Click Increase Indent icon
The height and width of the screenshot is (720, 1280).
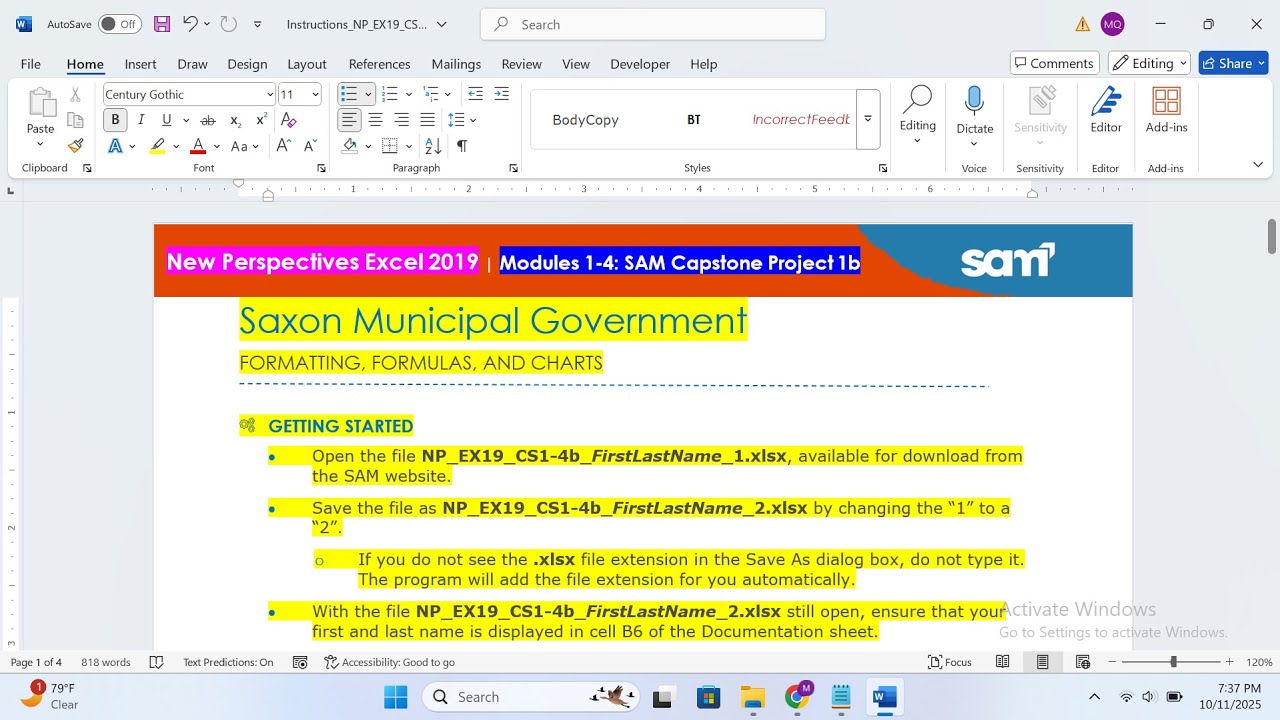tap(502, 94)
